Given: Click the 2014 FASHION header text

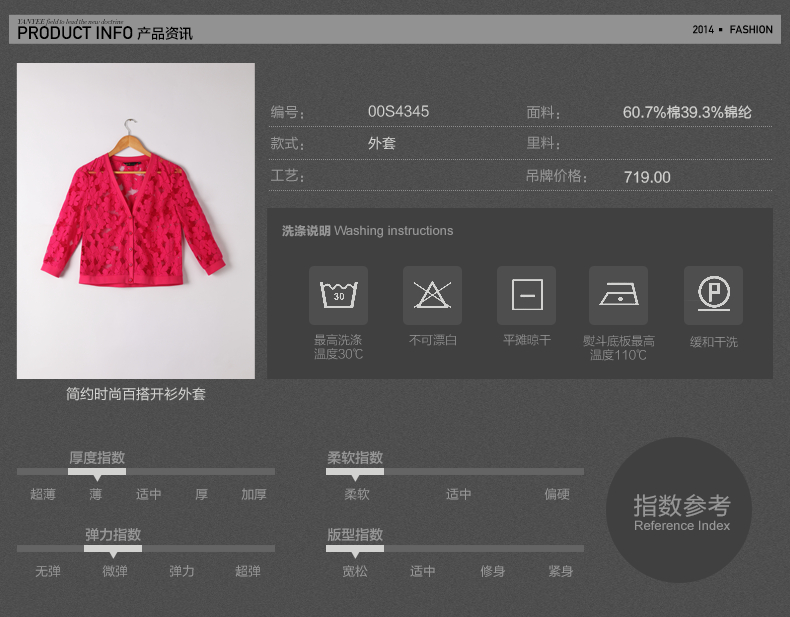Looking at the screenshot, I should (x=732, y=30).
